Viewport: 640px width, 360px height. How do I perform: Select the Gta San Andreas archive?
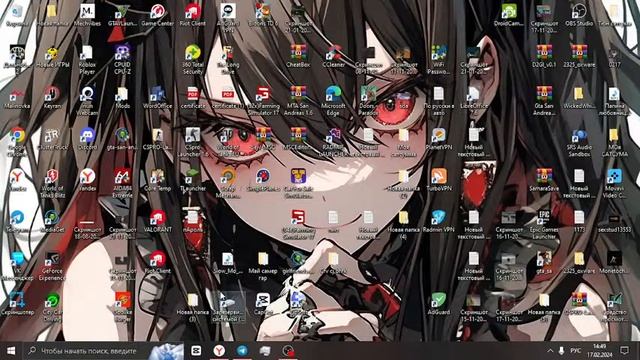544,101
